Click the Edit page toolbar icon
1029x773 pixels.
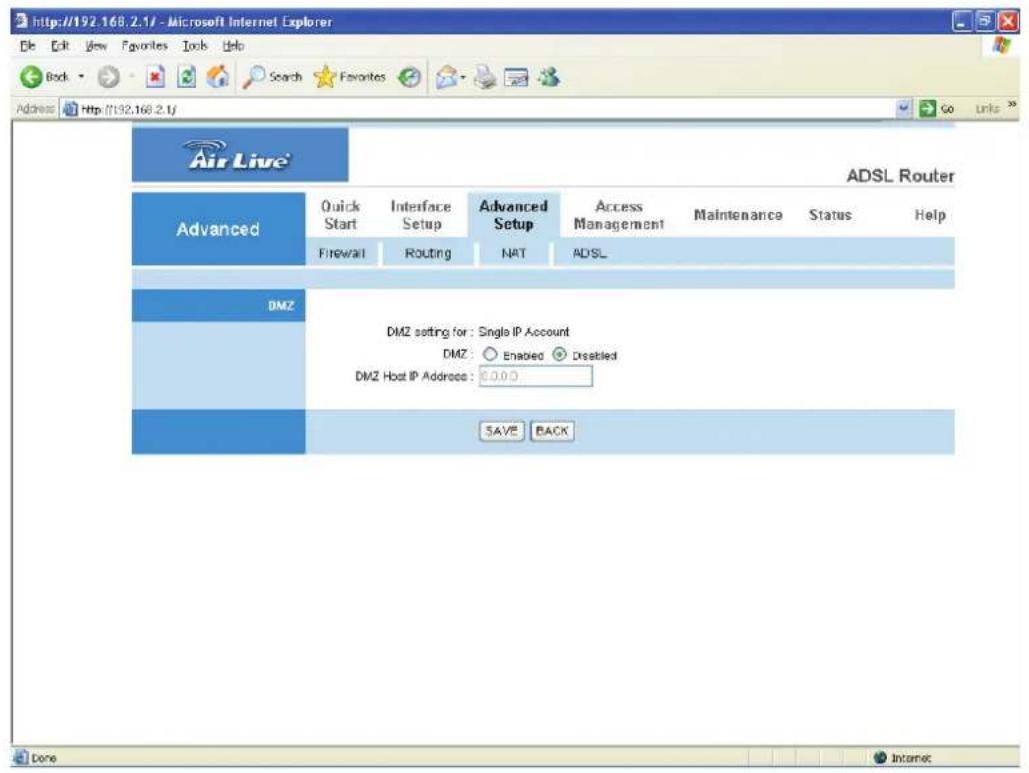pyautogui.click(x=516, y=77)
